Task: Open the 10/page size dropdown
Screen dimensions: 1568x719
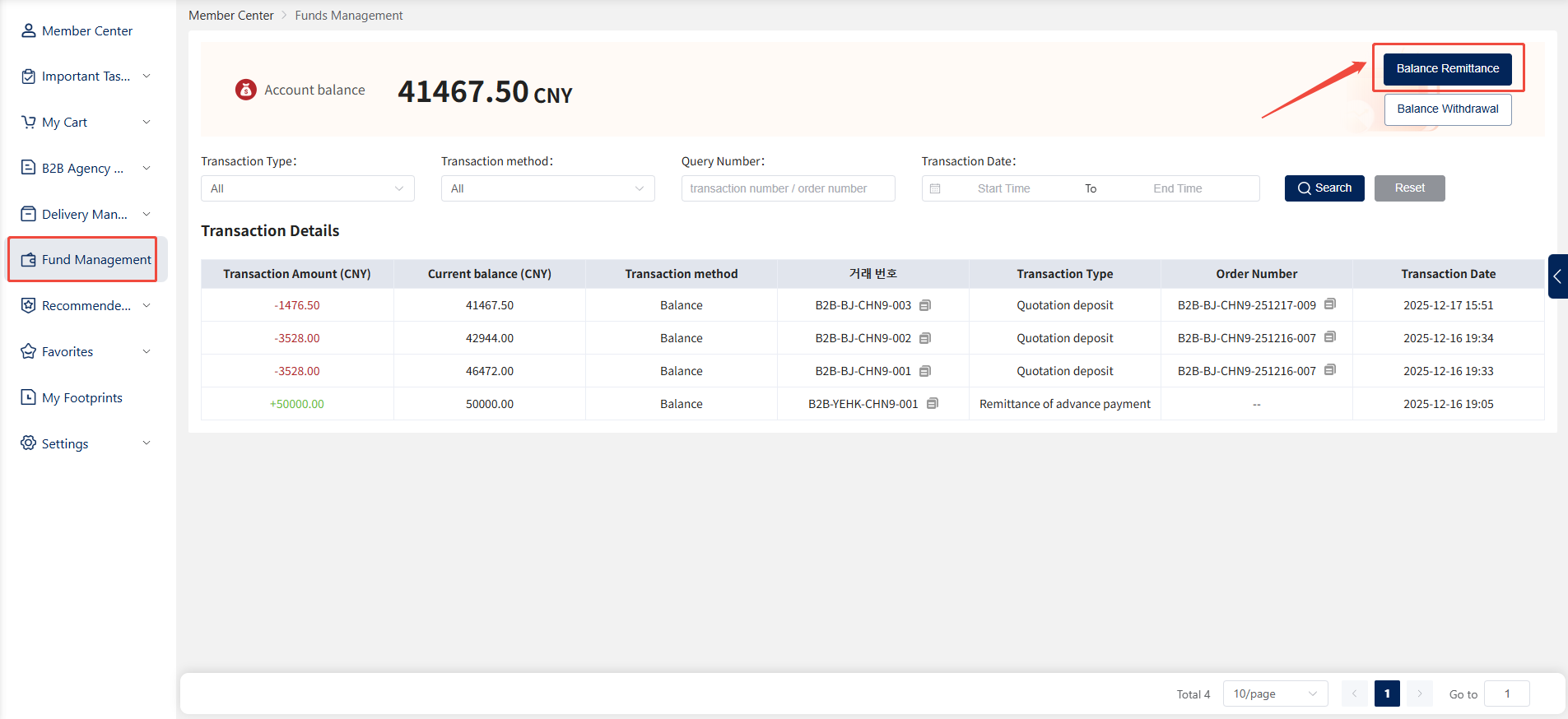Action: (1275, 693)
